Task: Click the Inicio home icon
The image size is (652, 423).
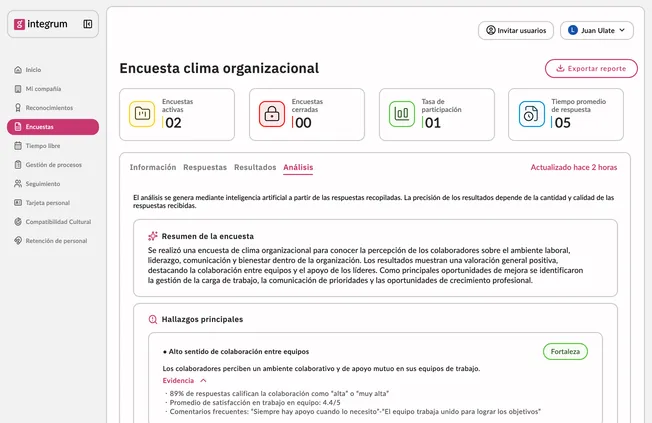Action: coord(18,70)
